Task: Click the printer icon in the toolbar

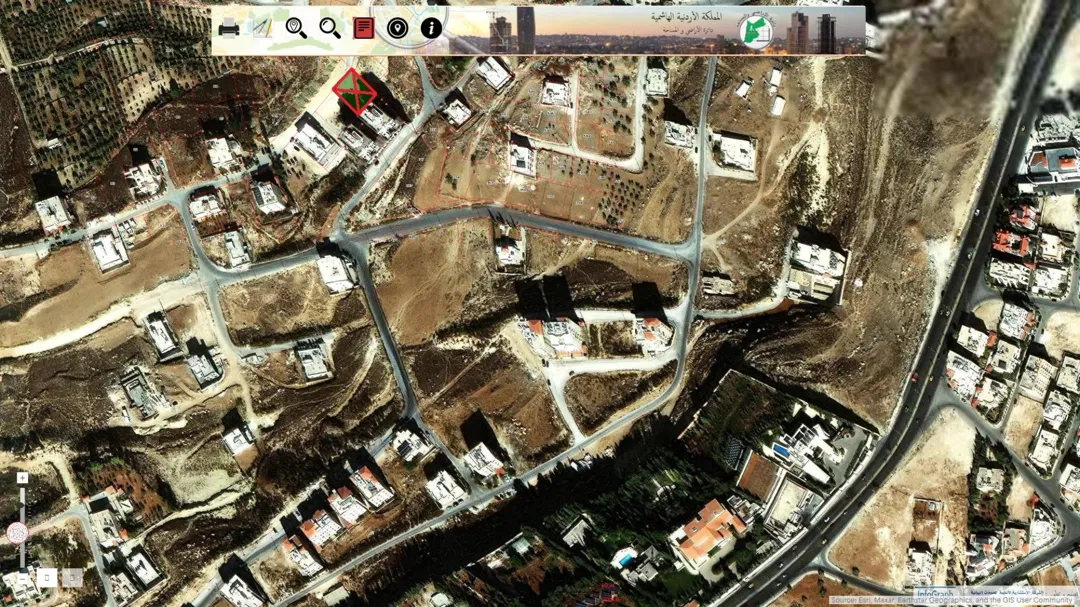Action: click(x=229, y=28)
